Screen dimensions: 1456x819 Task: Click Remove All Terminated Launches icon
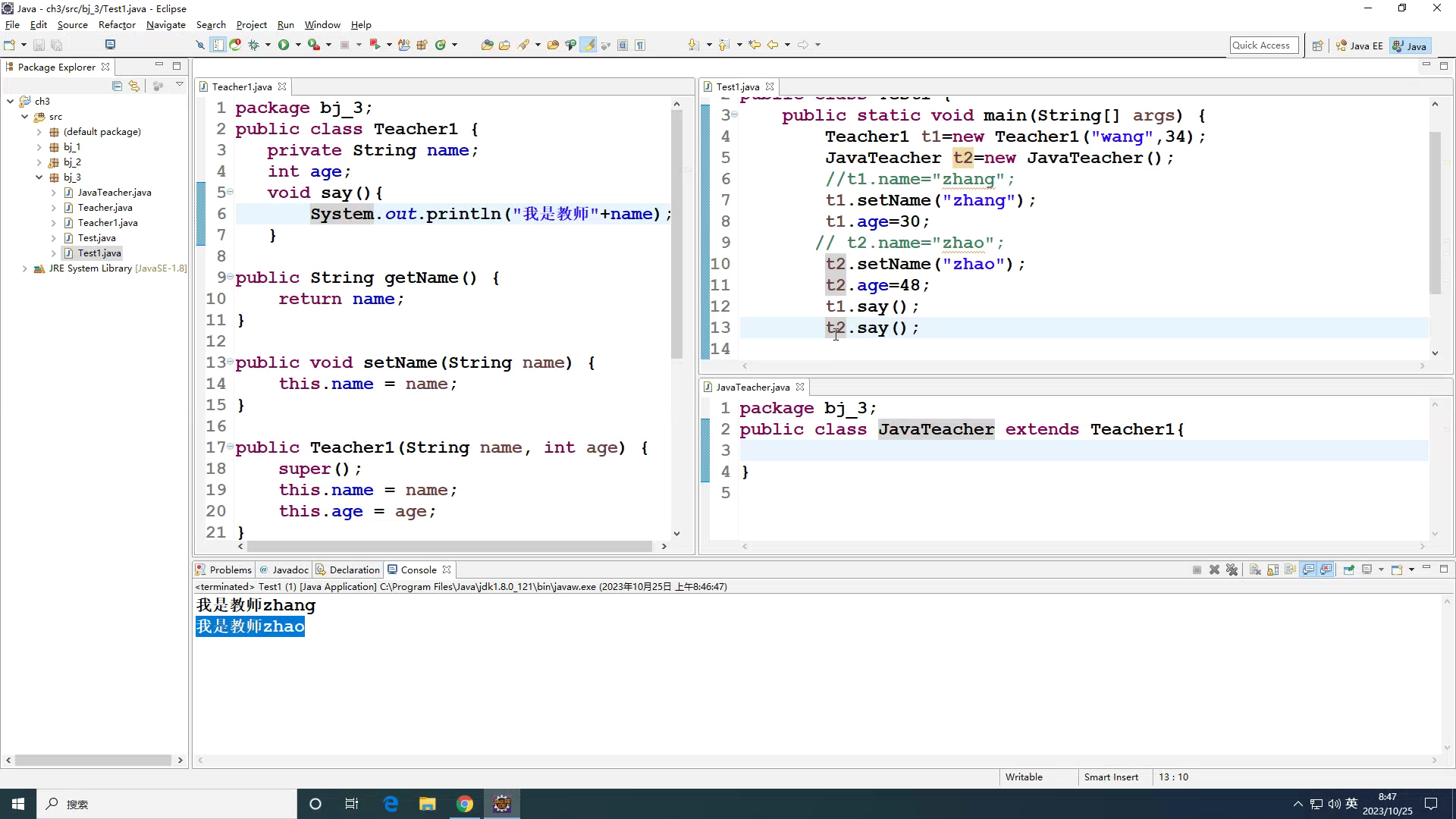tap(1232, 570)
